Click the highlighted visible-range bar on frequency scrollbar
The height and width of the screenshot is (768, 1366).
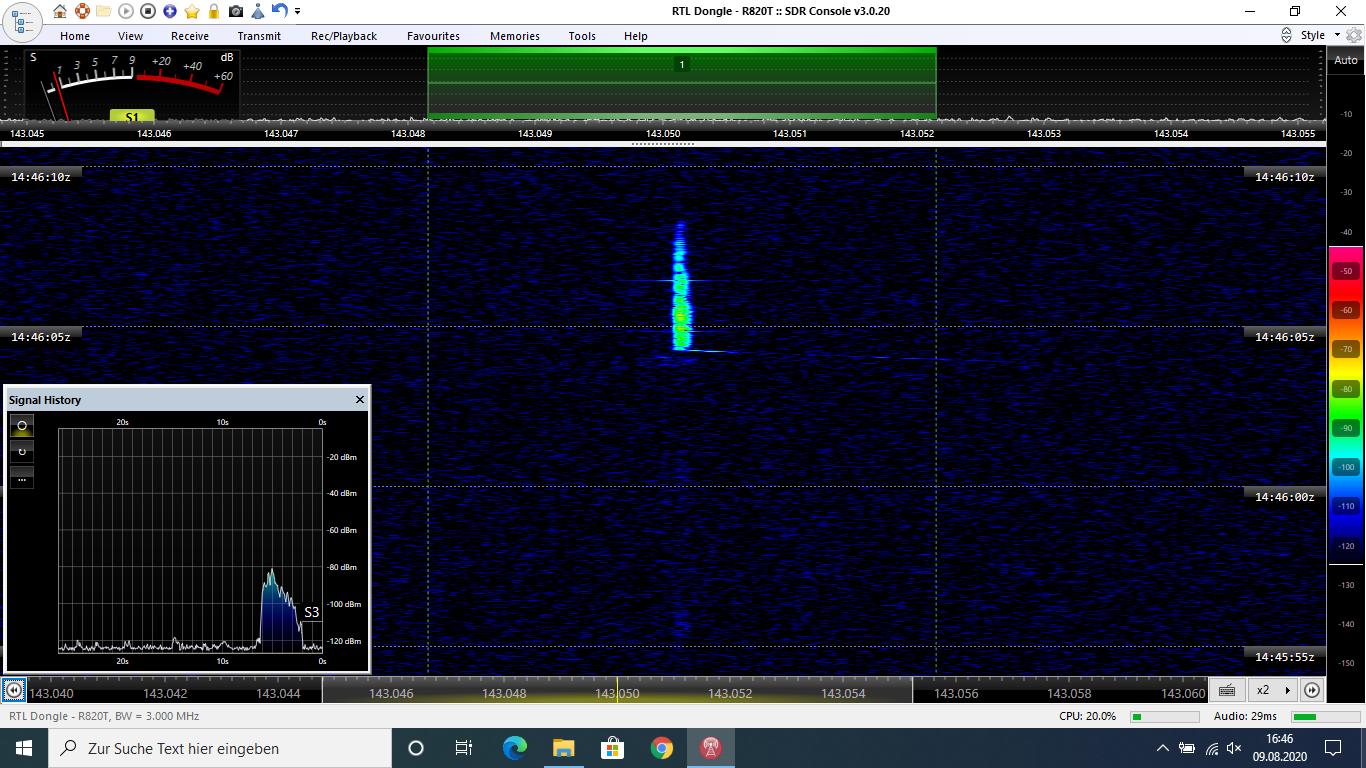(x=617, y=690)
